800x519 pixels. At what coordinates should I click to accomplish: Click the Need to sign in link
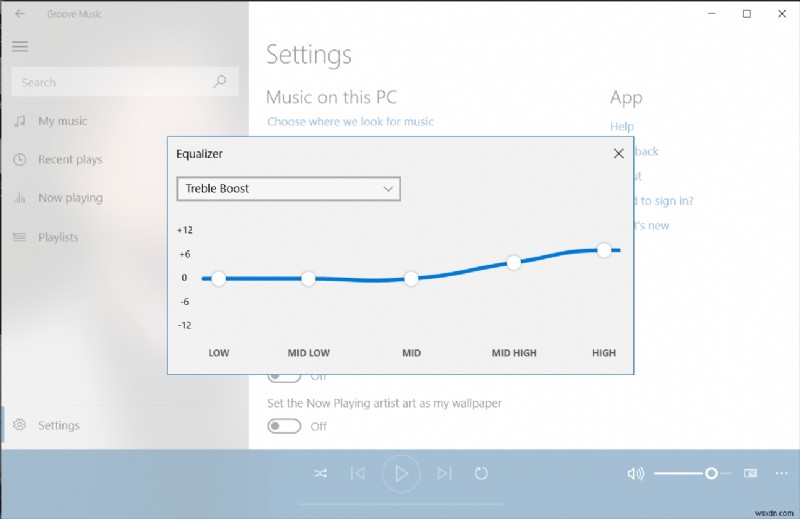coord(663,201)
